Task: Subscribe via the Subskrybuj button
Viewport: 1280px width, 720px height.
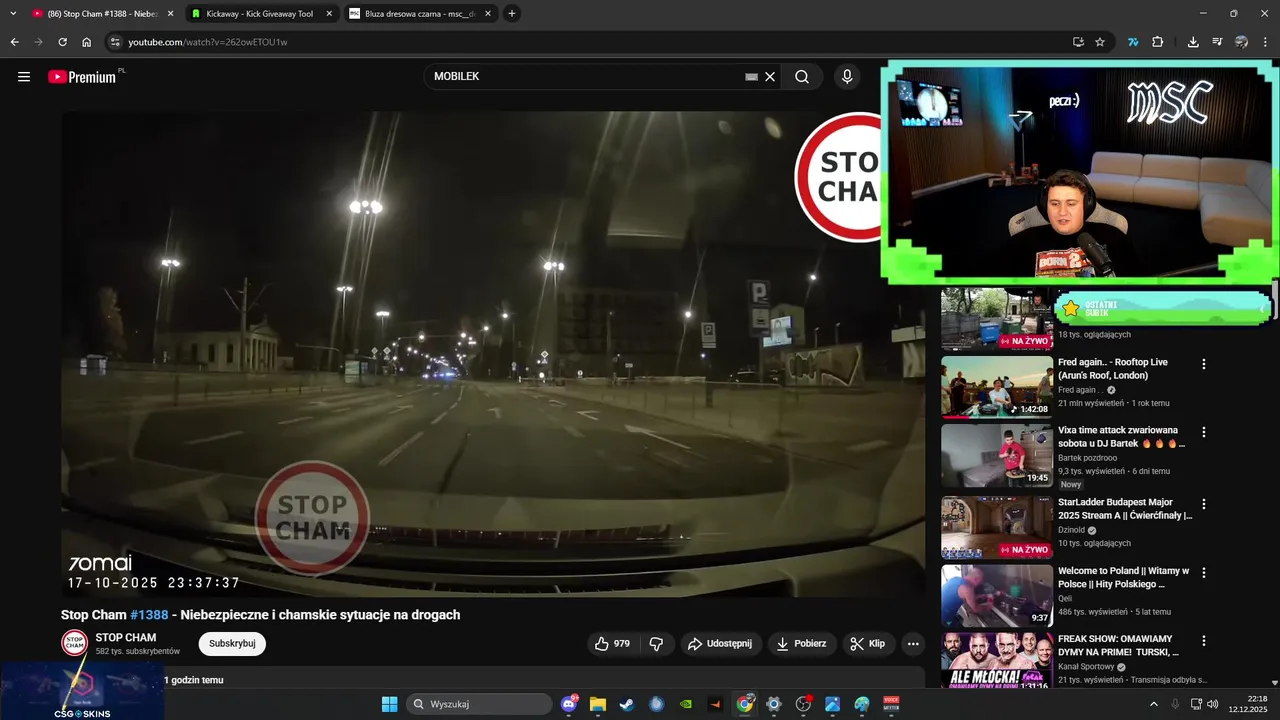Action: 232,644
